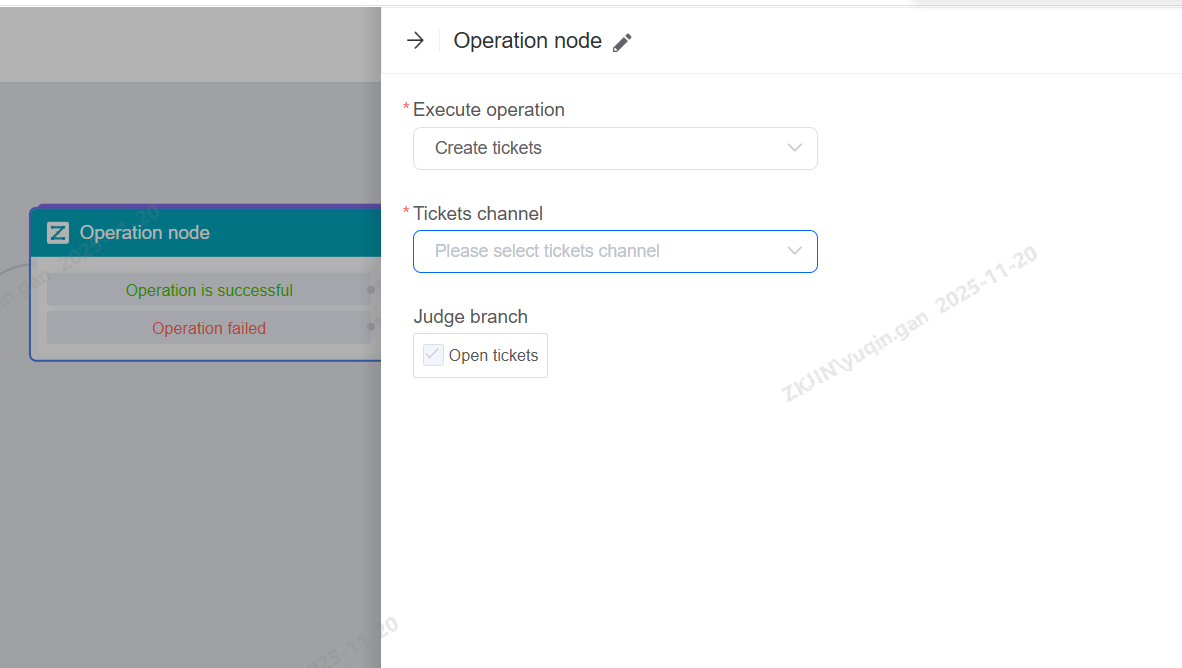Click the Open tickets label text
Viewport: 1182px width, 668px height.
[493, 356]
